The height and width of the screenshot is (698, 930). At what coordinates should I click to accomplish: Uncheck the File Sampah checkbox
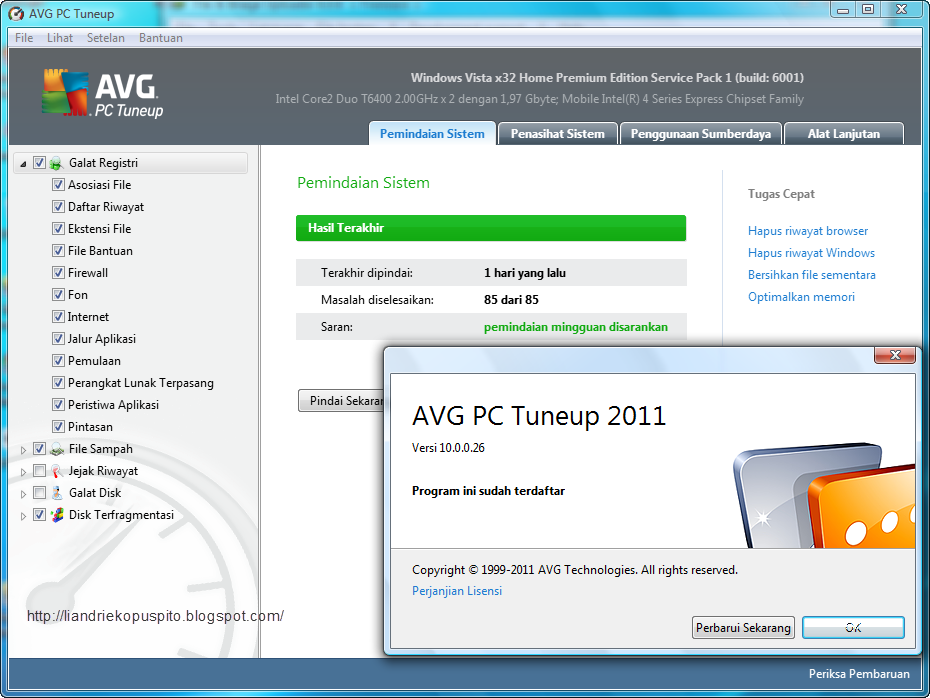pos(39,449)
